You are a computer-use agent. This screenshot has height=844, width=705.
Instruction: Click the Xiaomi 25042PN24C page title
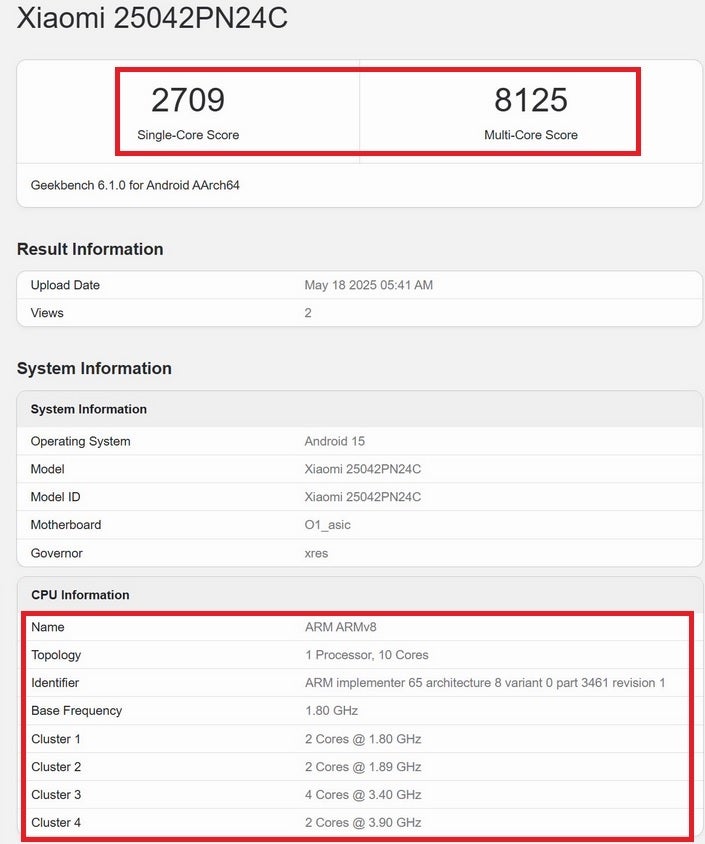coord(152,18)
